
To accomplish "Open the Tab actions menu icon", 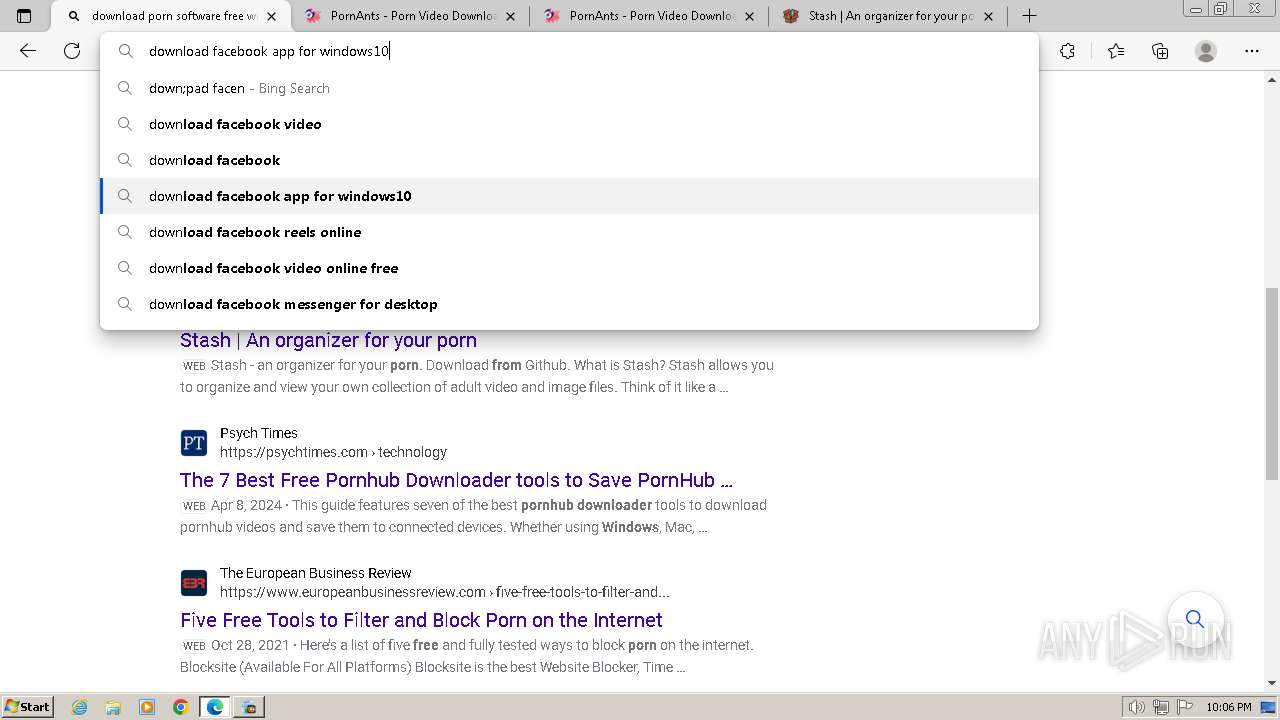I will click(24, 16).
